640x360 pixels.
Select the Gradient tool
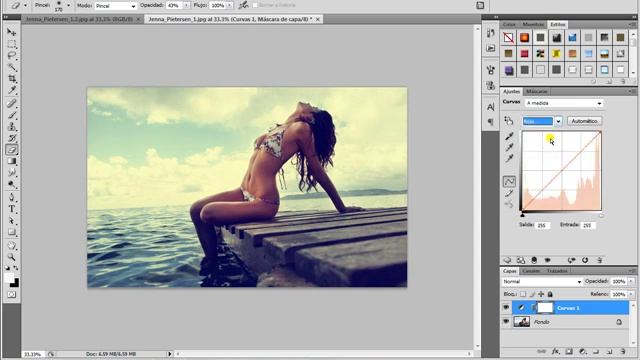[12, 161]
